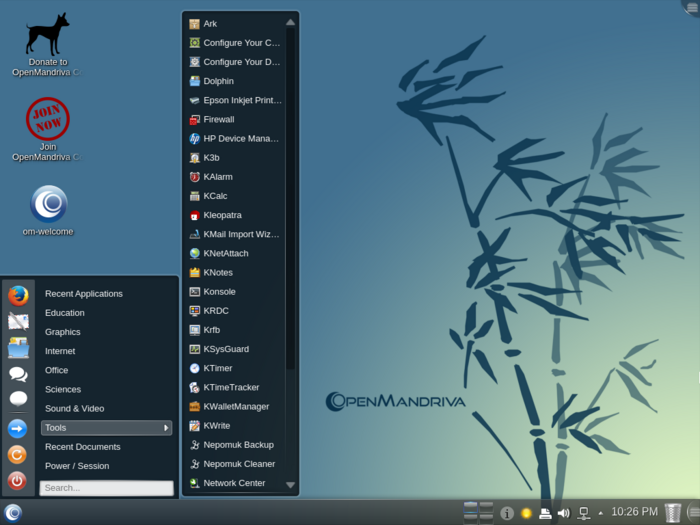Image resolution: width=700 pixels, height=525 pixels.
Task: Click the menu Search field
Action: pos(106,488)
